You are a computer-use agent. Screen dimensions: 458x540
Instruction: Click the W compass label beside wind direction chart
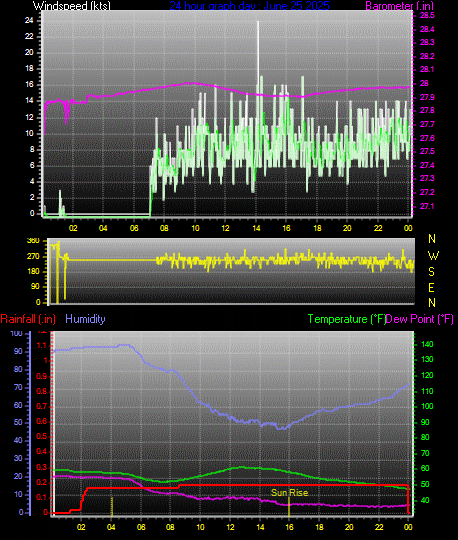[x=433, y=256]
